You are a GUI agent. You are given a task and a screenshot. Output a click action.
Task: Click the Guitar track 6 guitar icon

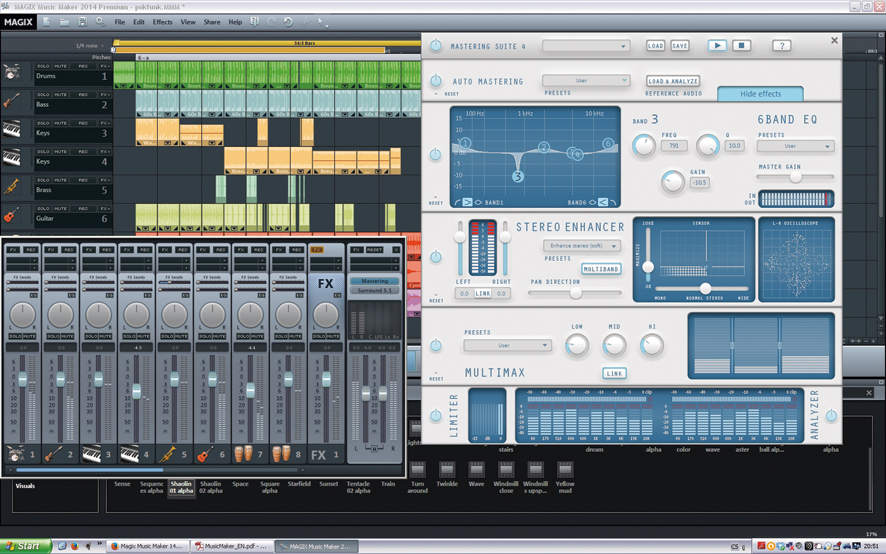click(x=11, y=215)
